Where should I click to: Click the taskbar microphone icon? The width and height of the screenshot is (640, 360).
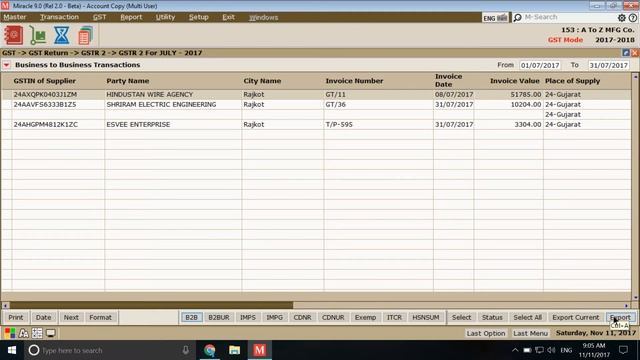click(185, 350)
